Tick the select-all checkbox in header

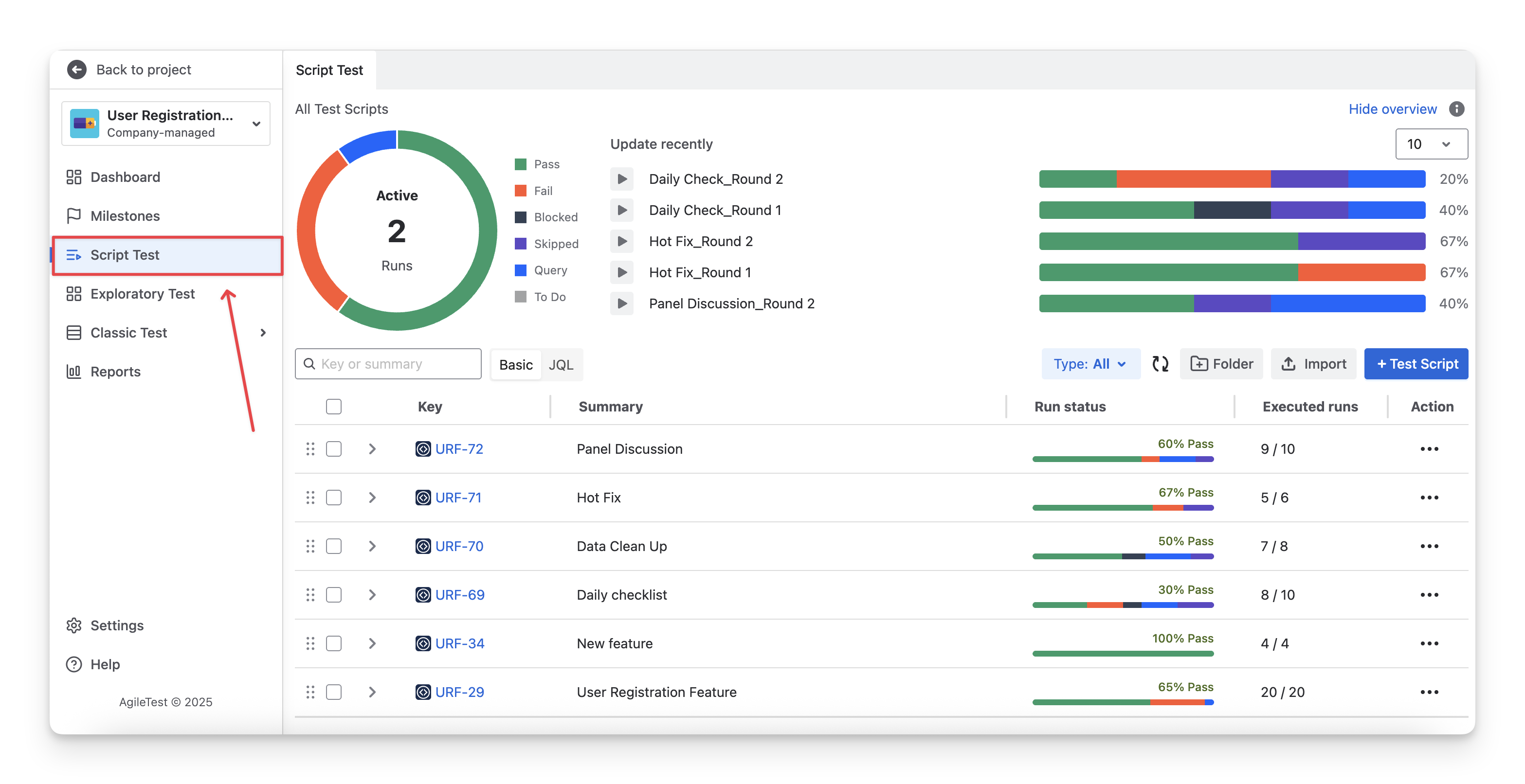coord(334,407)
